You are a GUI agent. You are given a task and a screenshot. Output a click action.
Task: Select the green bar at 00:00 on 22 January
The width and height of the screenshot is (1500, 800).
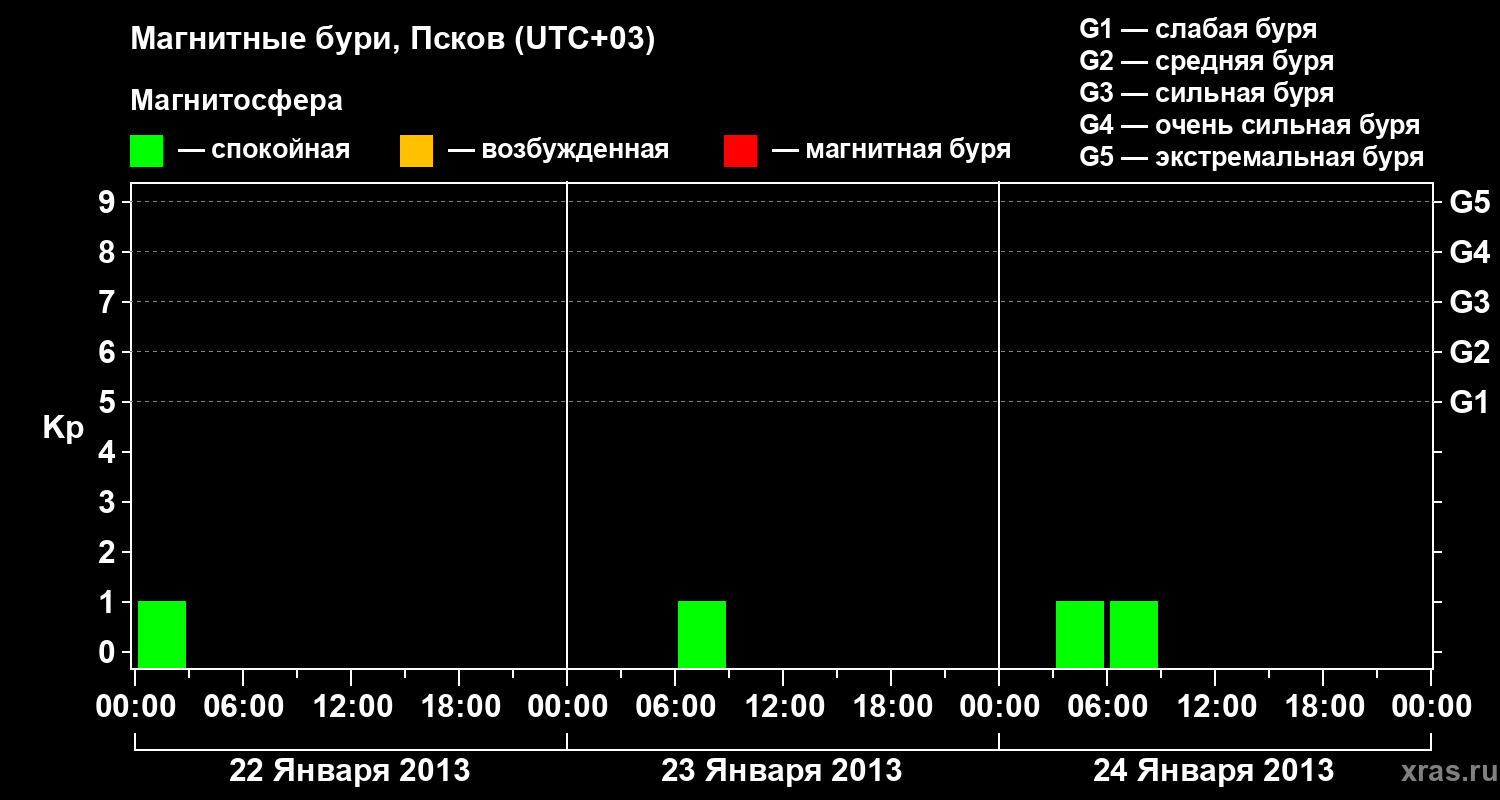click(162, 634)
